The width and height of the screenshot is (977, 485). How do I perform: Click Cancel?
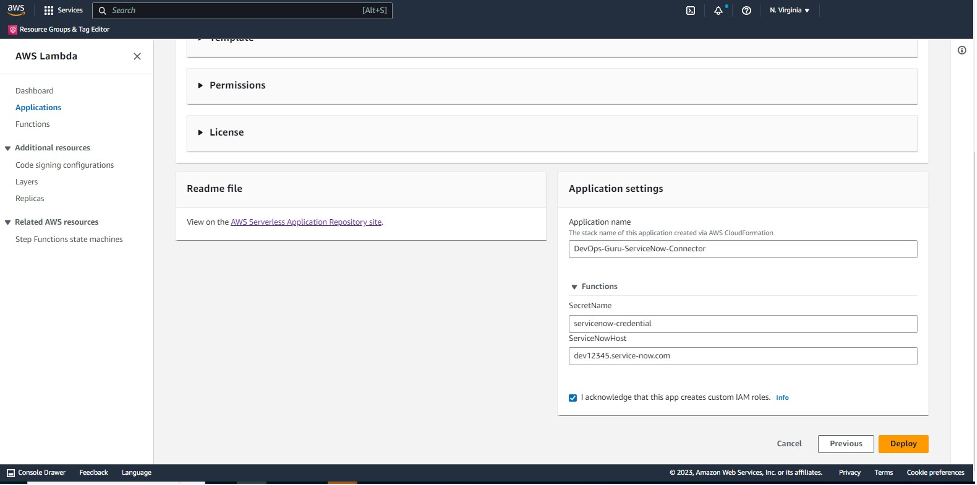(789, 444)
